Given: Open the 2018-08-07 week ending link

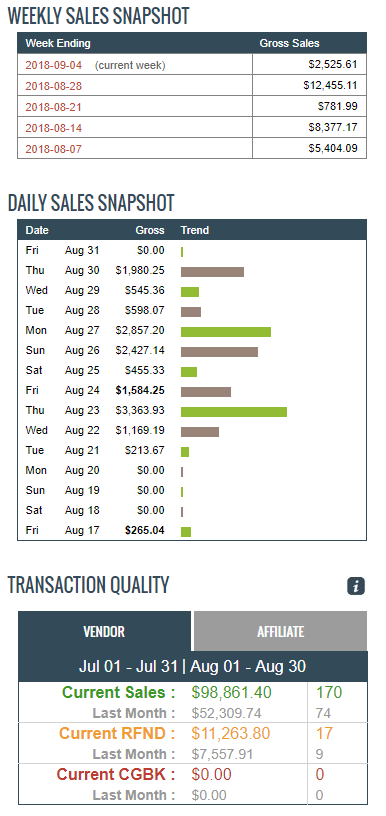Looking at the screenshot, I should click(x=54, y=149).
